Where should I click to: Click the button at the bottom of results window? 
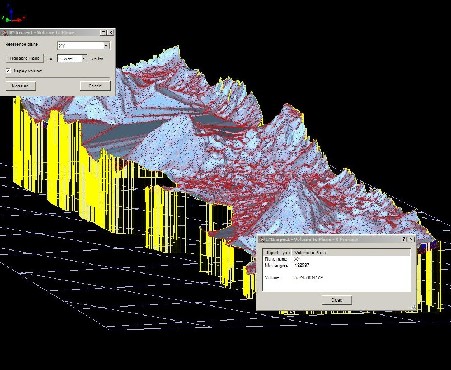337,300
